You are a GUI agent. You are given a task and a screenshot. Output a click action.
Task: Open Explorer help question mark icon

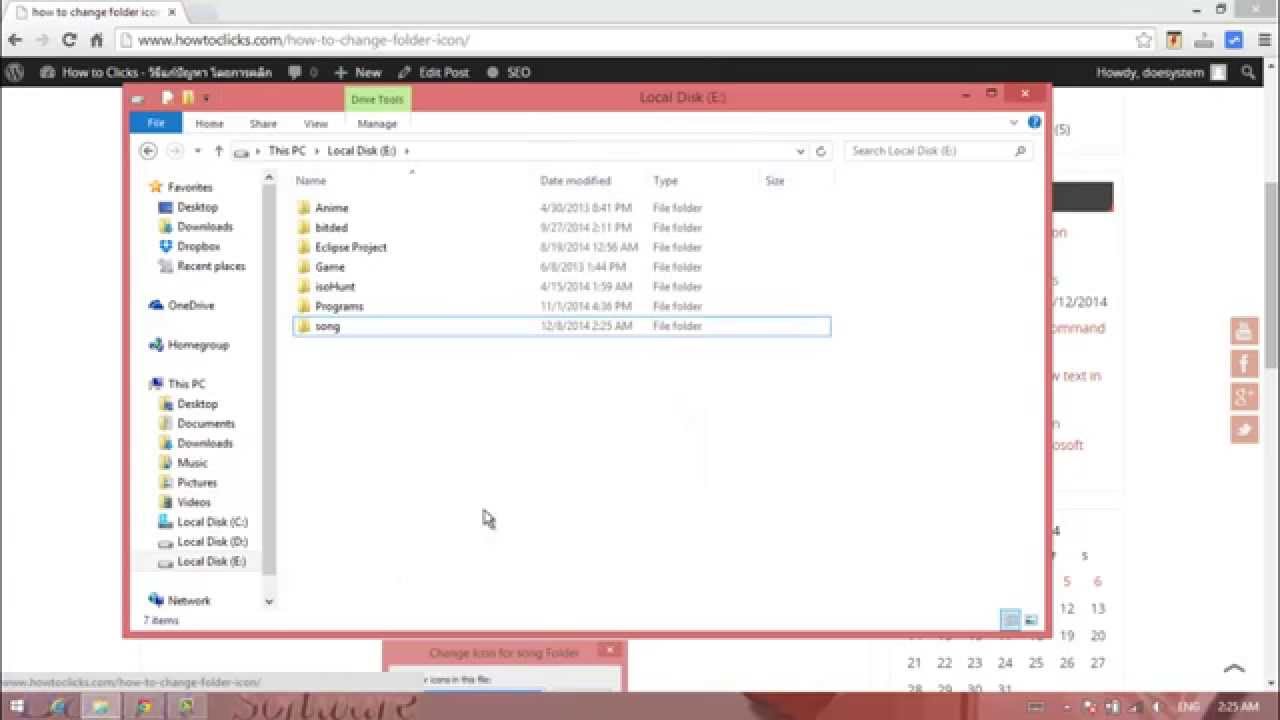[x=1034, y=123]
